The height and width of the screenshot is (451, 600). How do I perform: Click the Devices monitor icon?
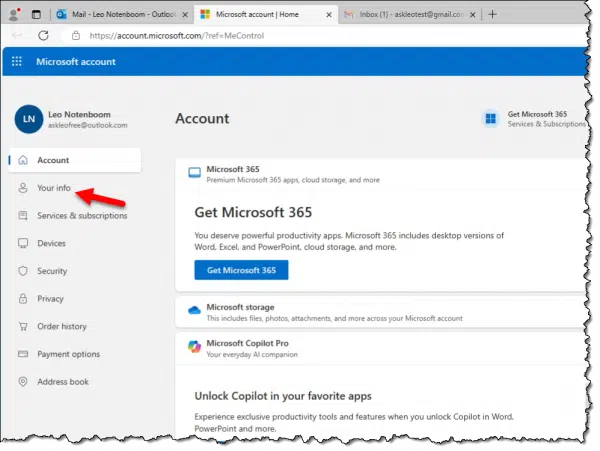coord(23,243)
